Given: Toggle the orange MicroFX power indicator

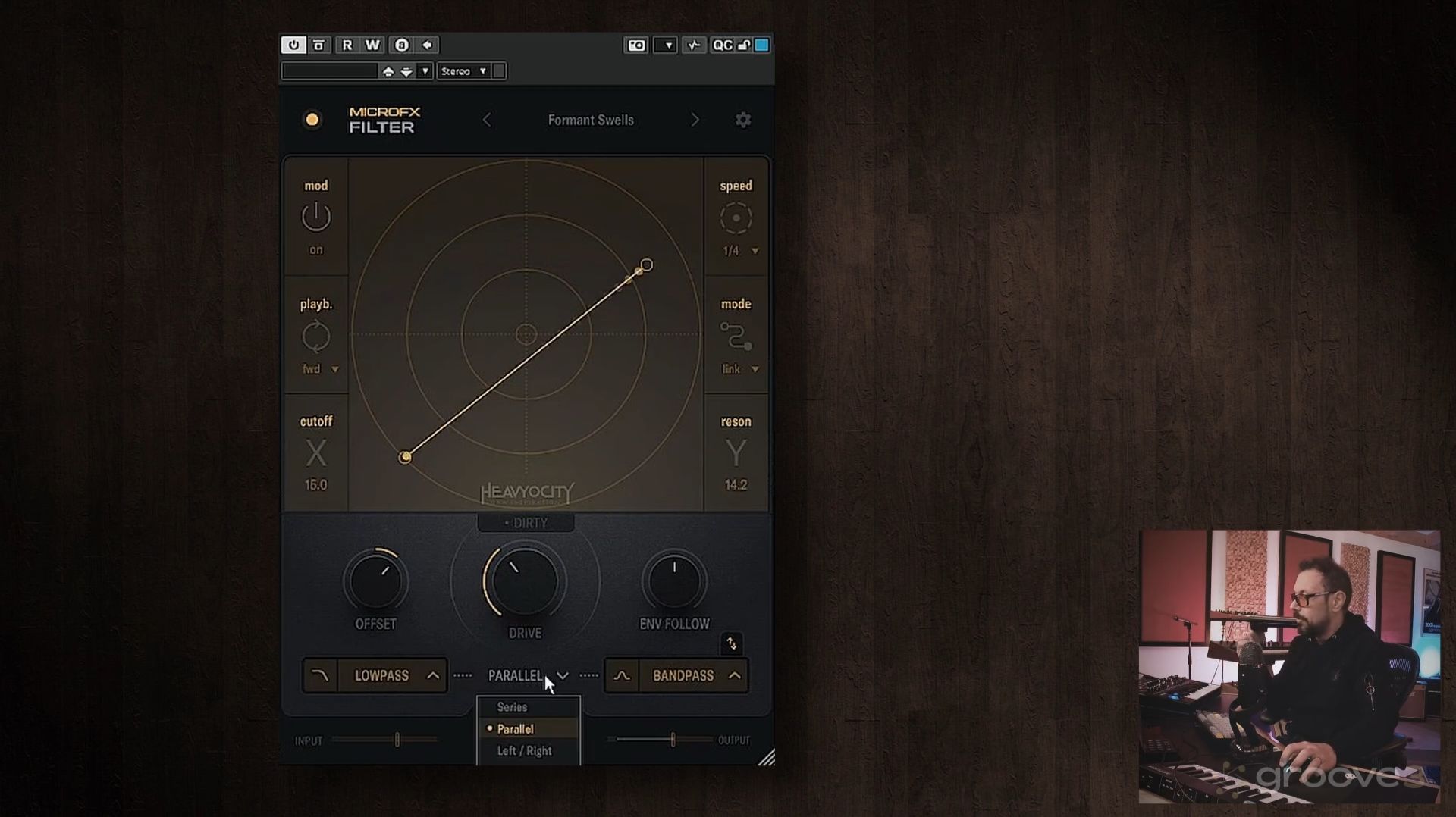Looking at the screenshot, I should 312,120.
